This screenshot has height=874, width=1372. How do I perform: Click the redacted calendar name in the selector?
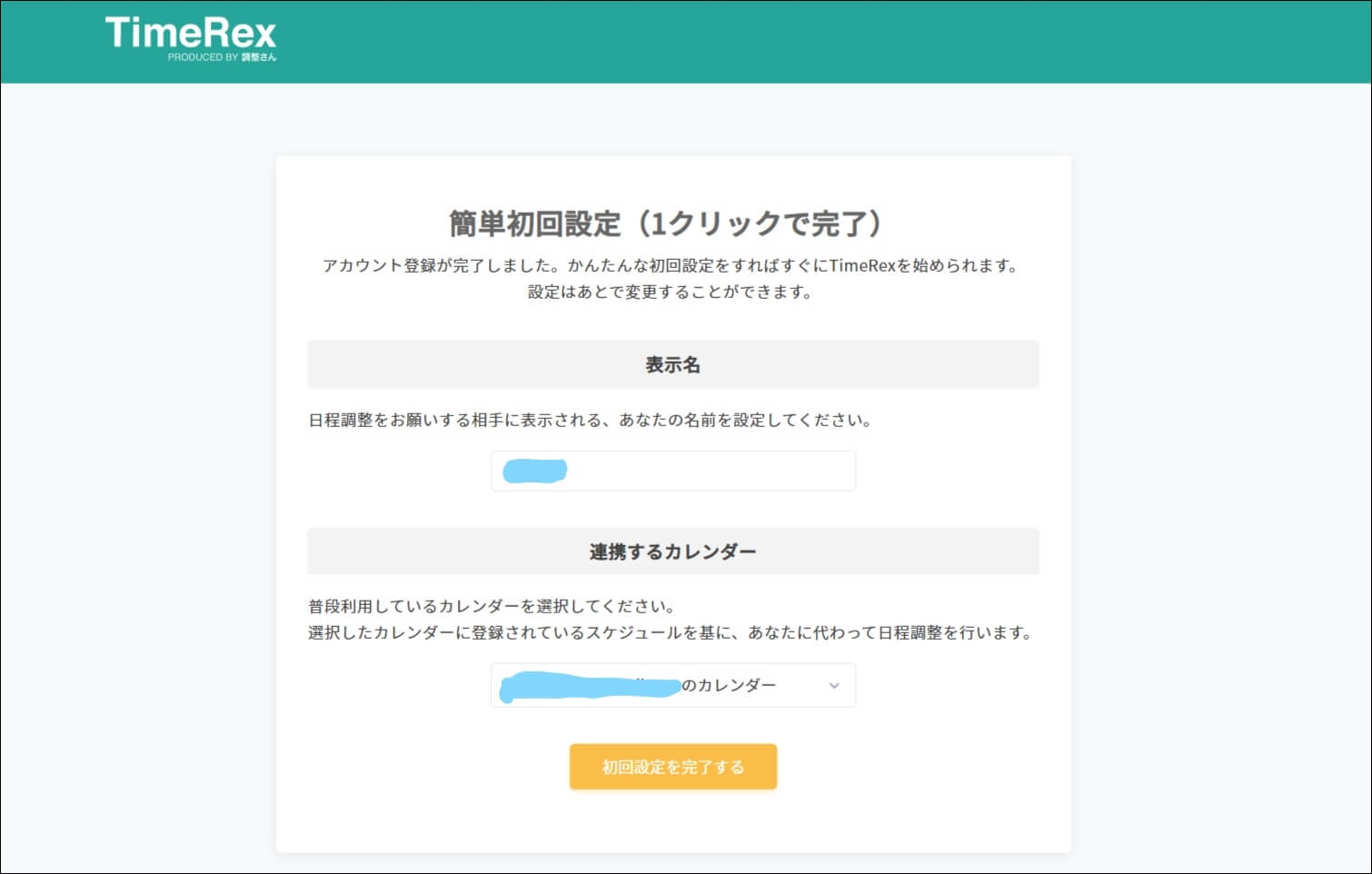tap(591, 685)
